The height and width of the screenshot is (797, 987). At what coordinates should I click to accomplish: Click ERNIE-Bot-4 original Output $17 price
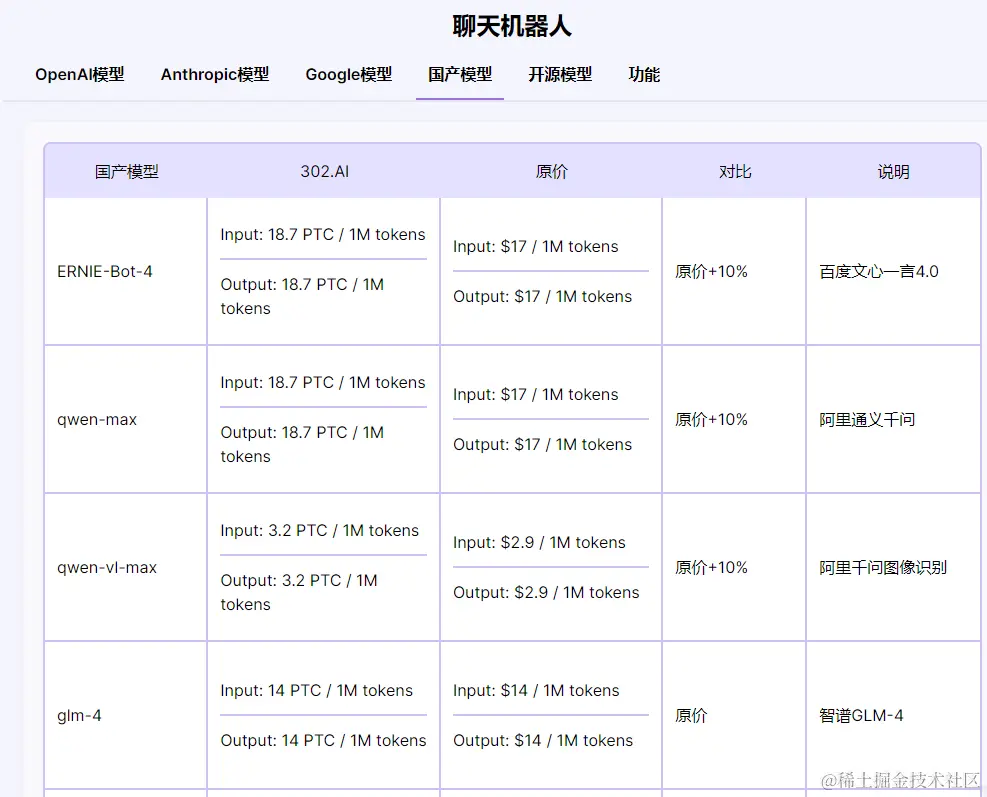[x=543, y=297]
